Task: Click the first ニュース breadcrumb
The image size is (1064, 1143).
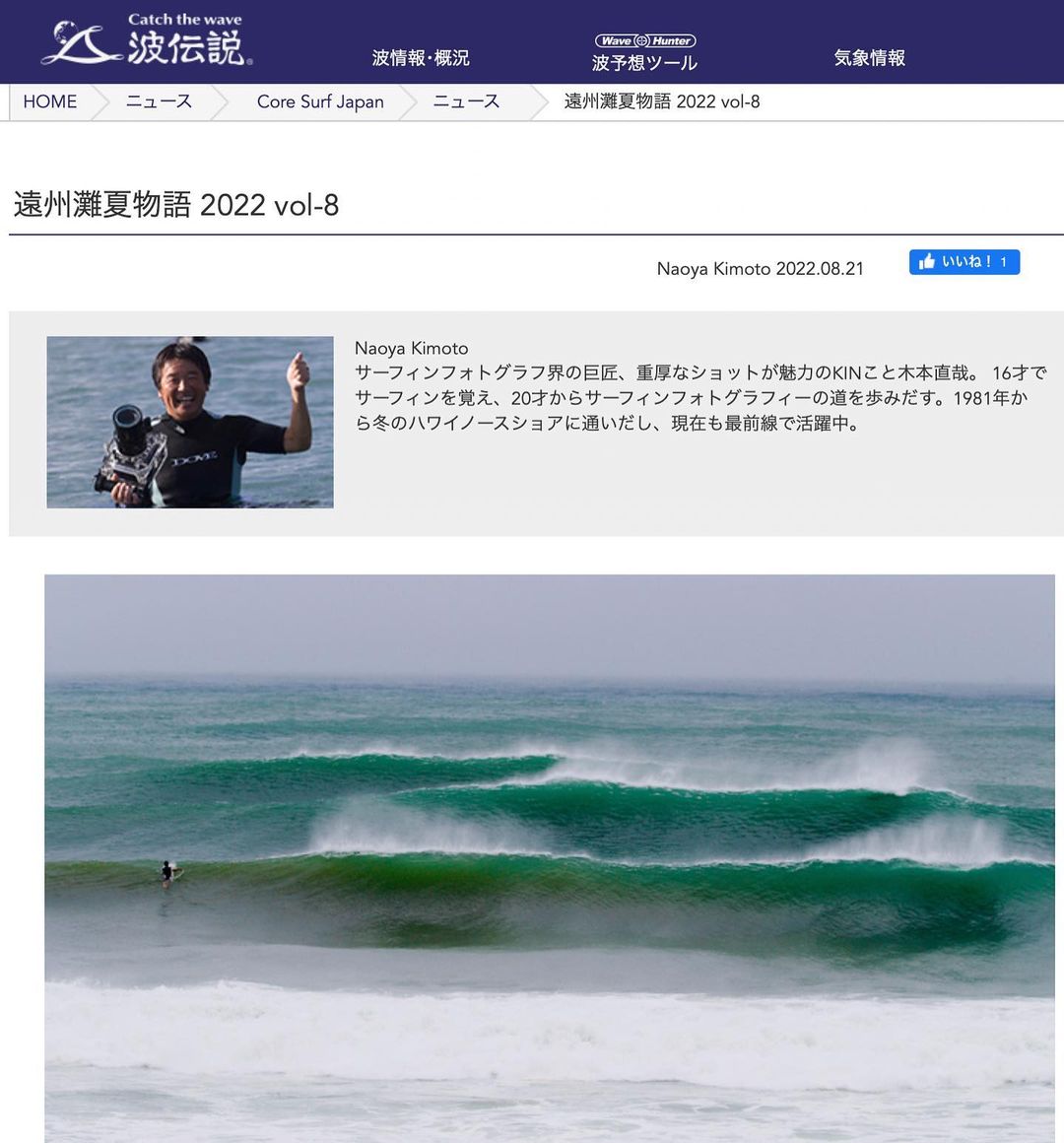Action: click(x=159, y=101)
